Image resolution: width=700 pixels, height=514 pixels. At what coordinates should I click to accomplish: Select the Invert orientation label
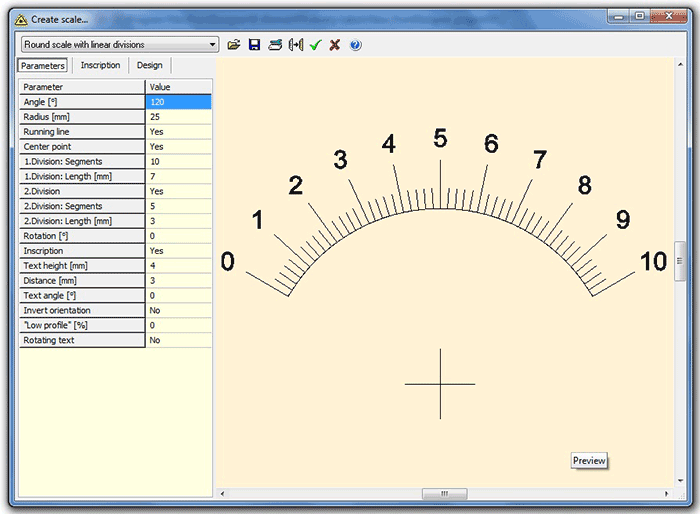(x=82, y=310)
